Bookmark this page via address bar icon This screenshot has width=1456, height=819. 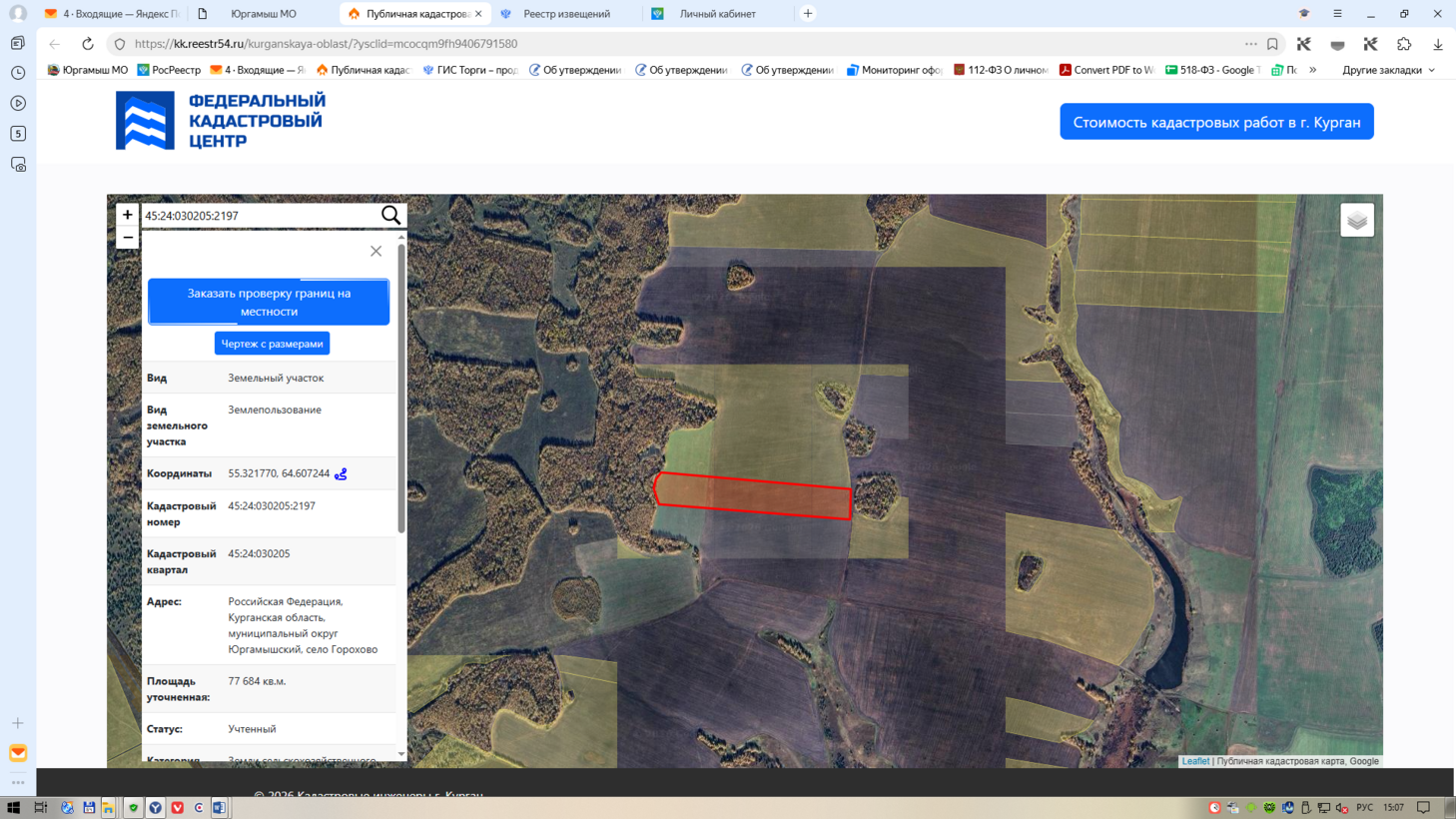[x=1273, y=44]
